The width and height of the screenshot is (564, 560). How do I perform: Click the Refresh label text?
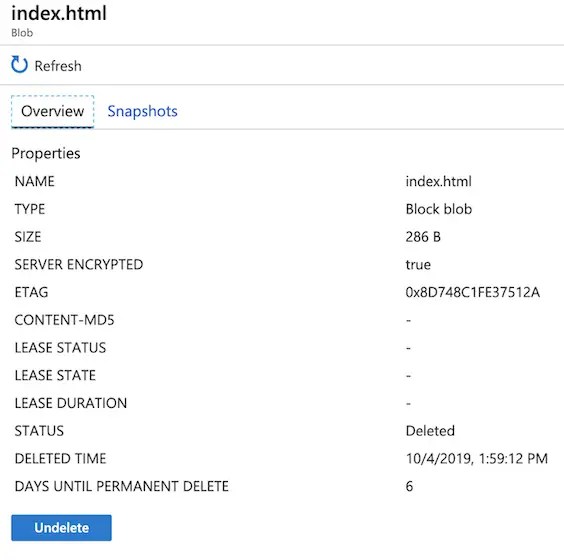coord(58,66)
